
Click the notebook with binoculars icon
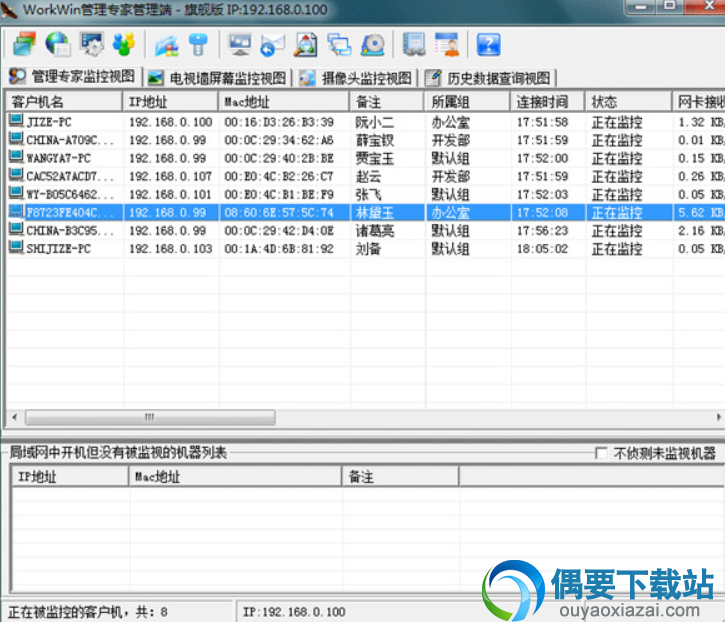[414, 44]
